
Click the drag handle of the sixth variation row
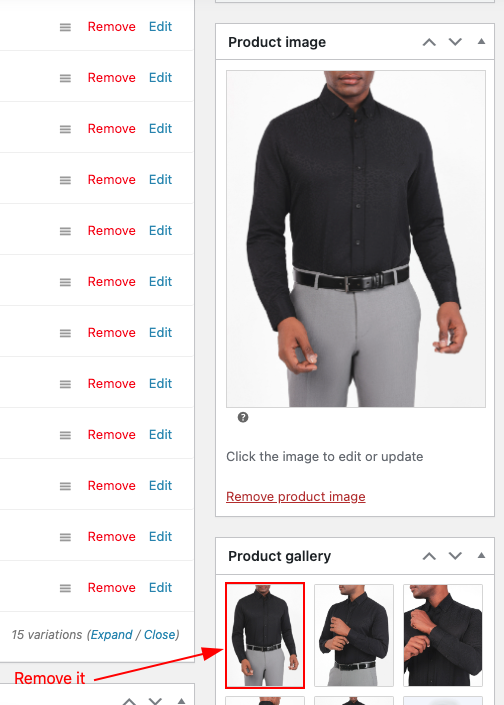(65, 282)
